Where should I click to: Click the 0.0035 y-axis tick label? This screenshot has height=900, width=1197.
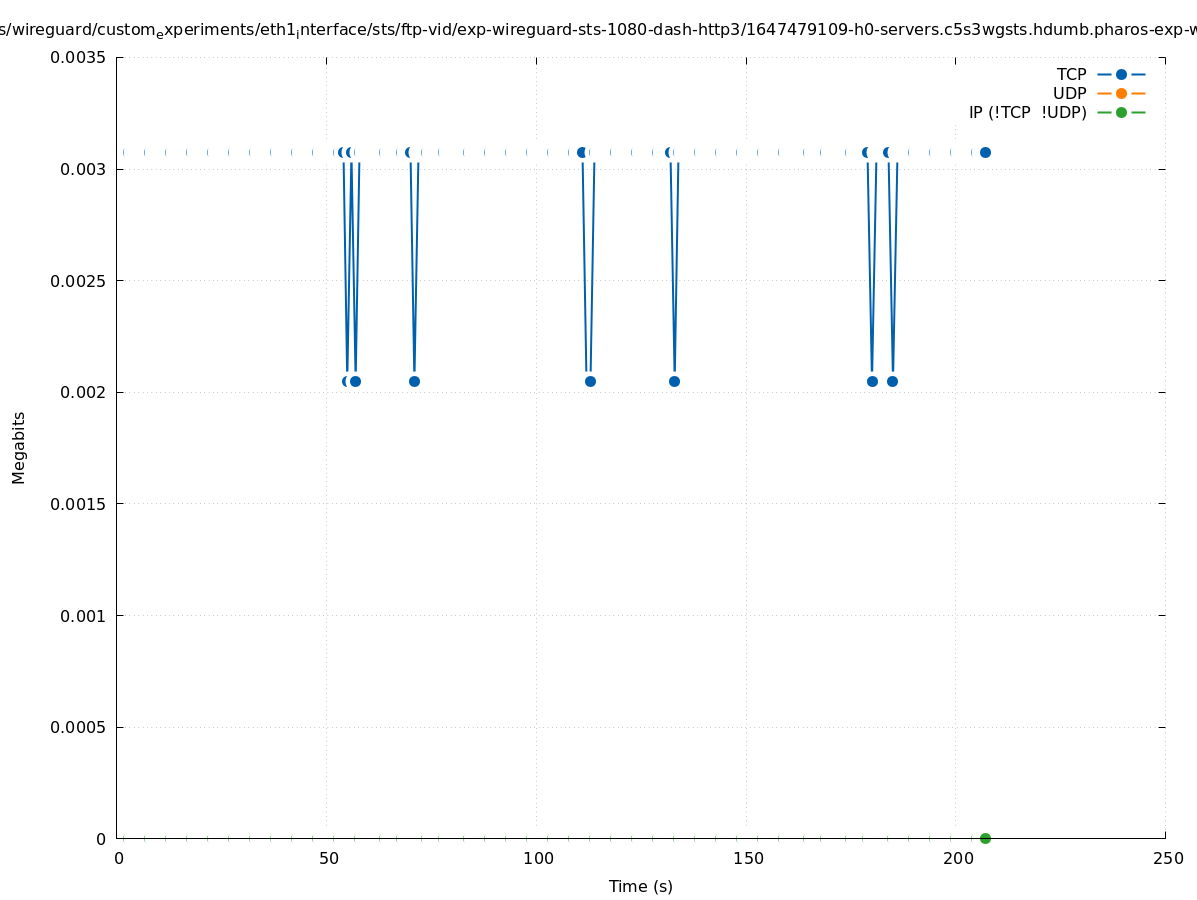click(78, 57)
